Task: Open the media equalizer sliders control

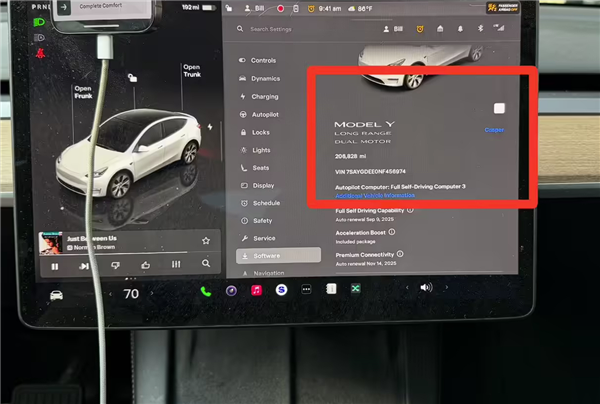Action: tap(176, 264)
